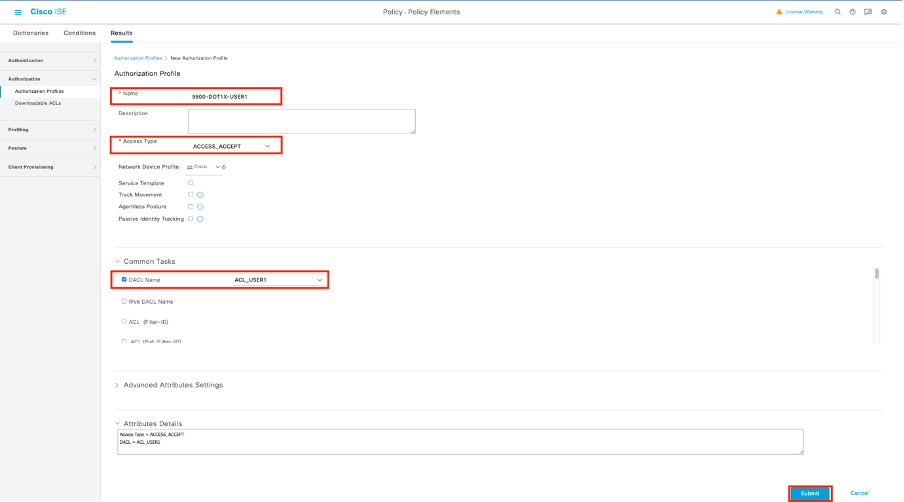The height and width of the screenshot is (502, 904).
Task: Collapse the Attributes Details section
Action: pyautogui.click(x=118, y=424)
